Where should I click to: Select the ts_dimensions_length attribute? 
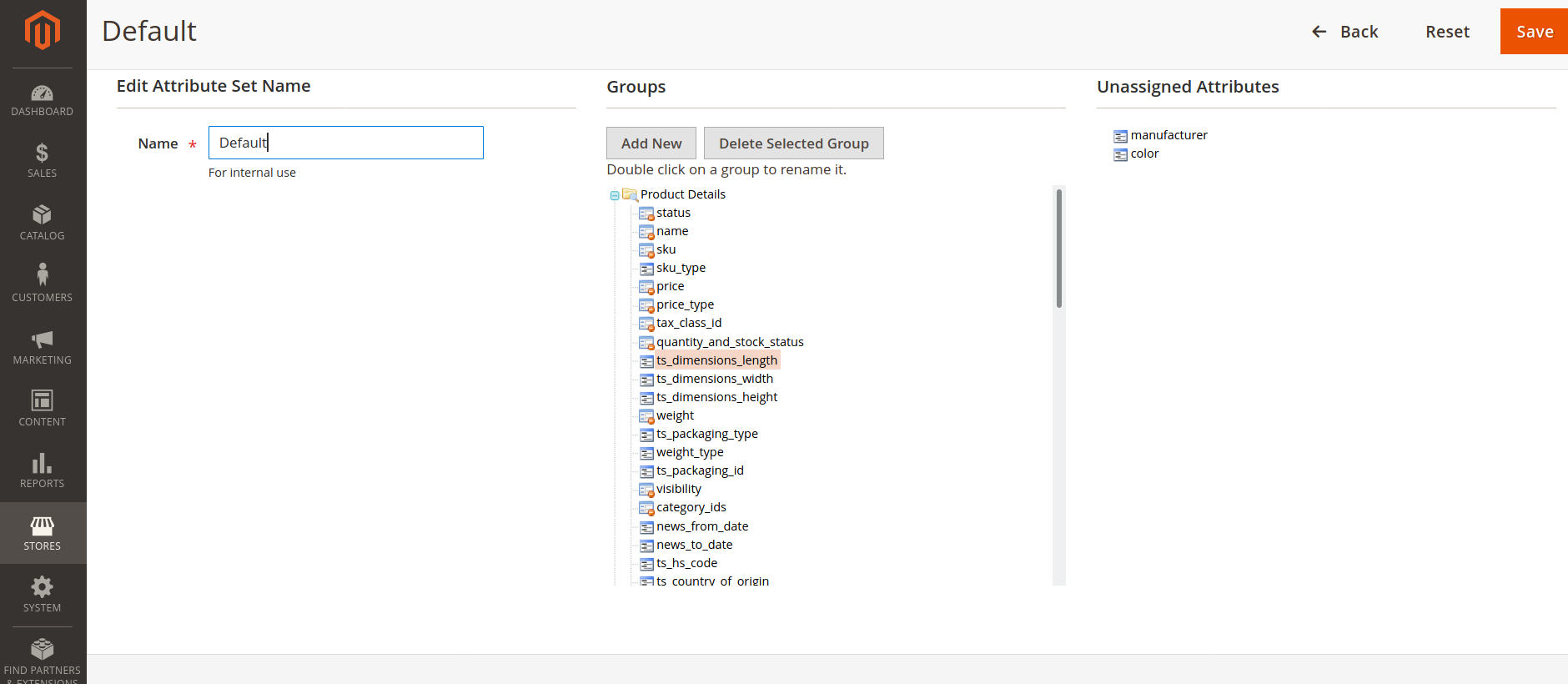pyautogui.click(x=716, y=360)
